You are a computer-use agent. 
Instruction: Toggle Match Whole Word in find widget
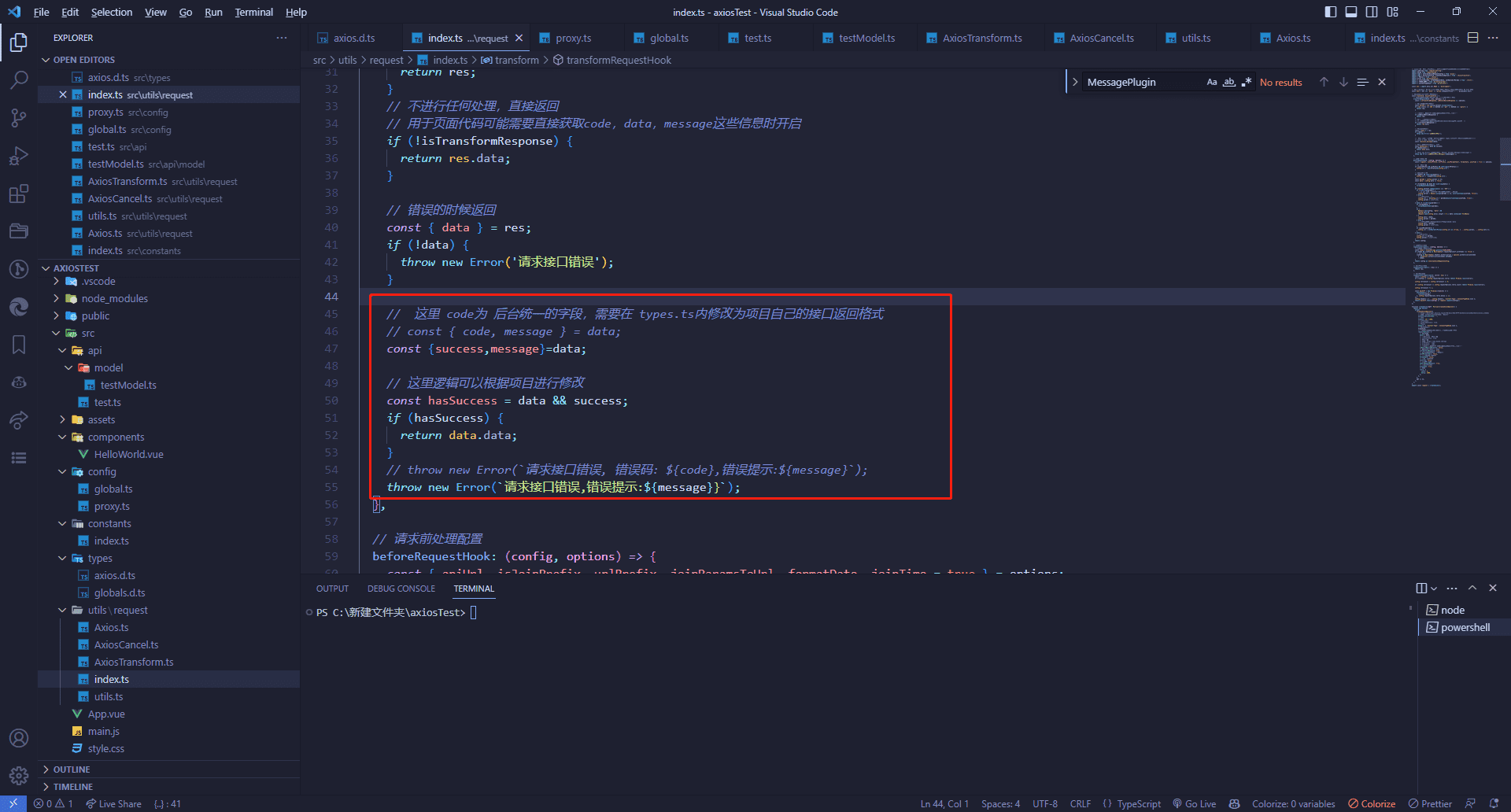pyautogui.click(x=1229, y=82)
